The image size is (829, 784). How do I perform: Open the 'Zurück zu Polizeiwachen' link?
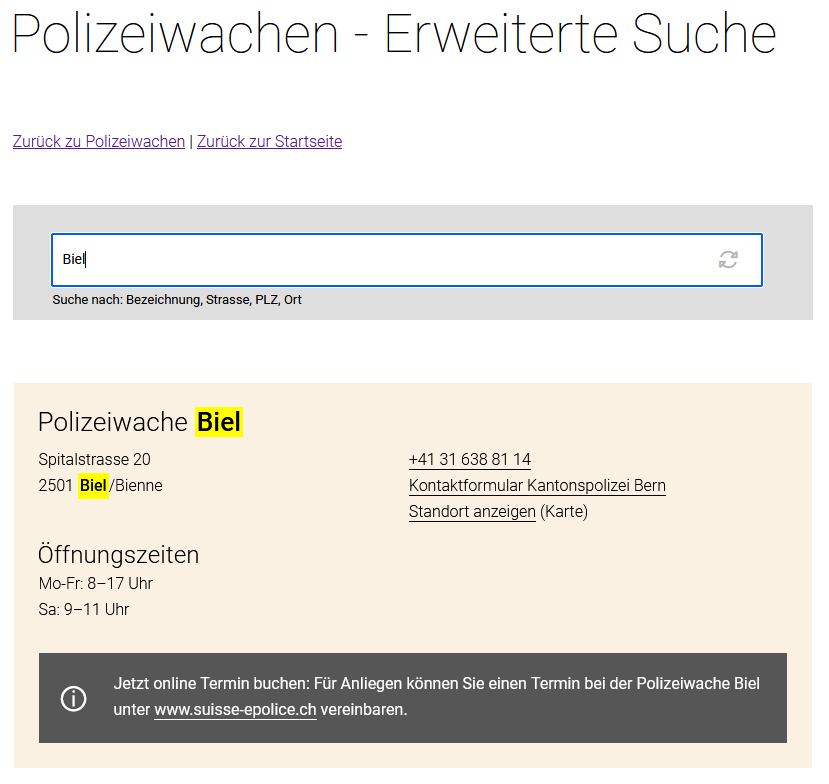(x=99, y=142)
